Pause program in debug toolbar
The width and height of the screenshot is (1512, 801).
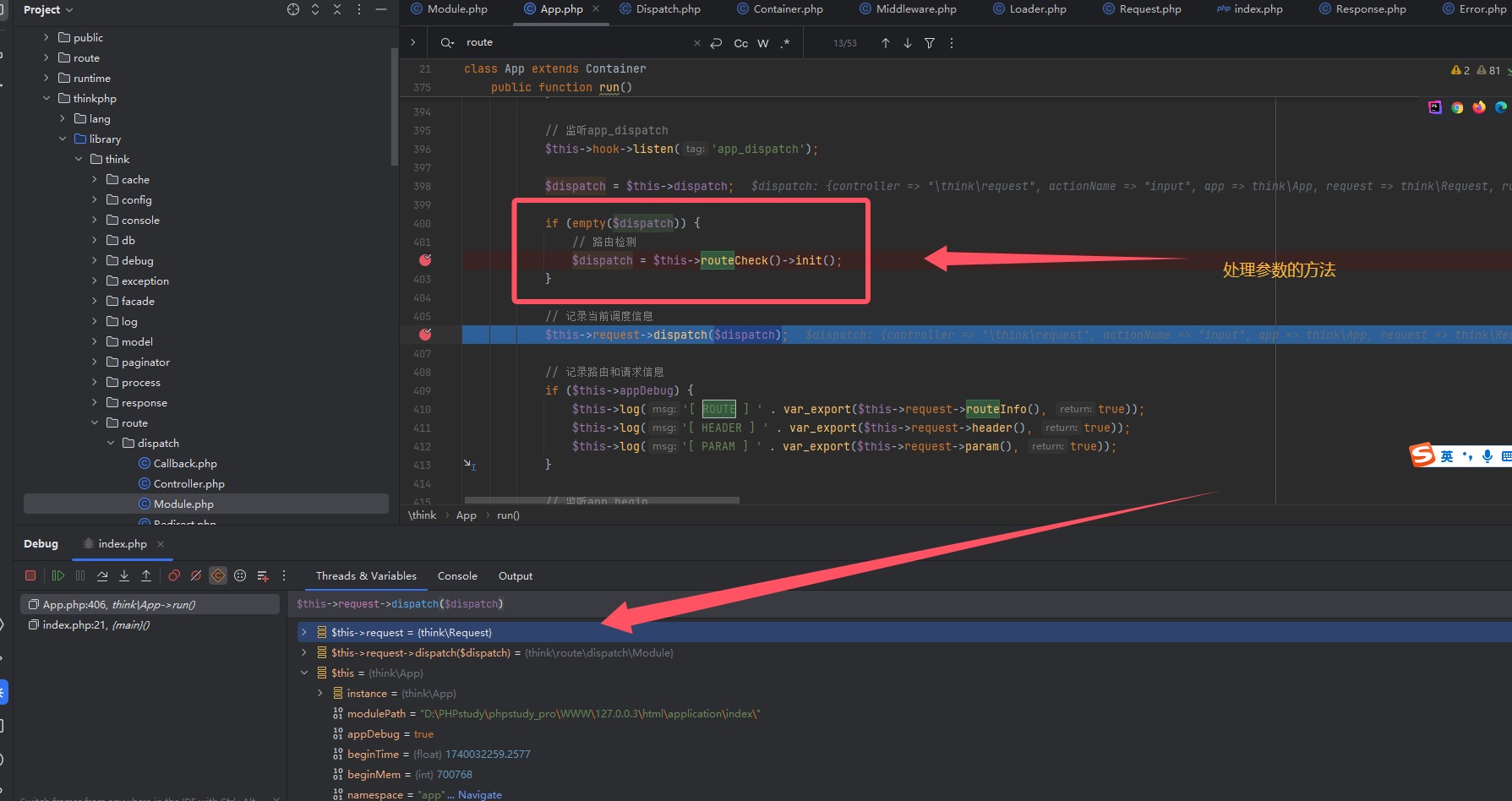(x=80, y=575)
